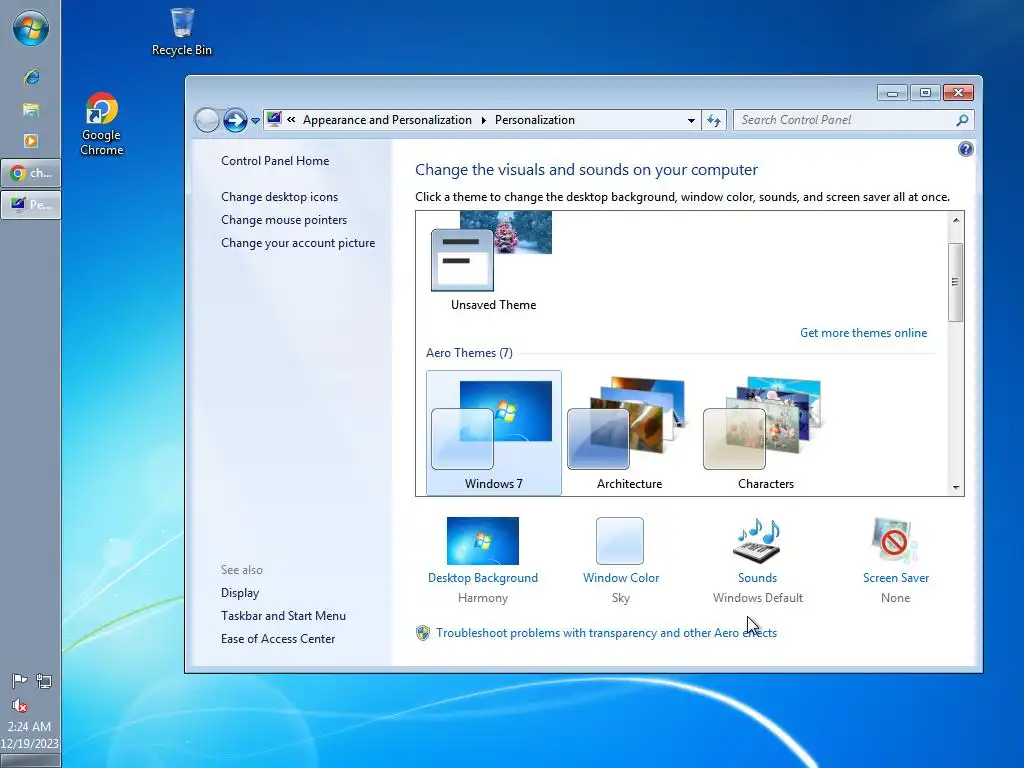Open recent pages dropdown arrow
Viewport: 1024px width, 768px height.
point(255,121)
